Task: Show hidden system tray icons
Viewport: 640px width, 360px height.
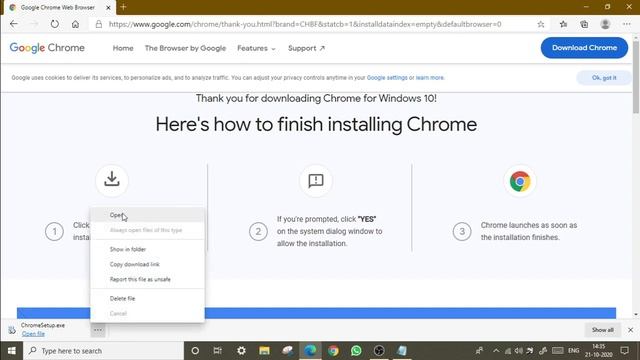Action: coord(496,351)
